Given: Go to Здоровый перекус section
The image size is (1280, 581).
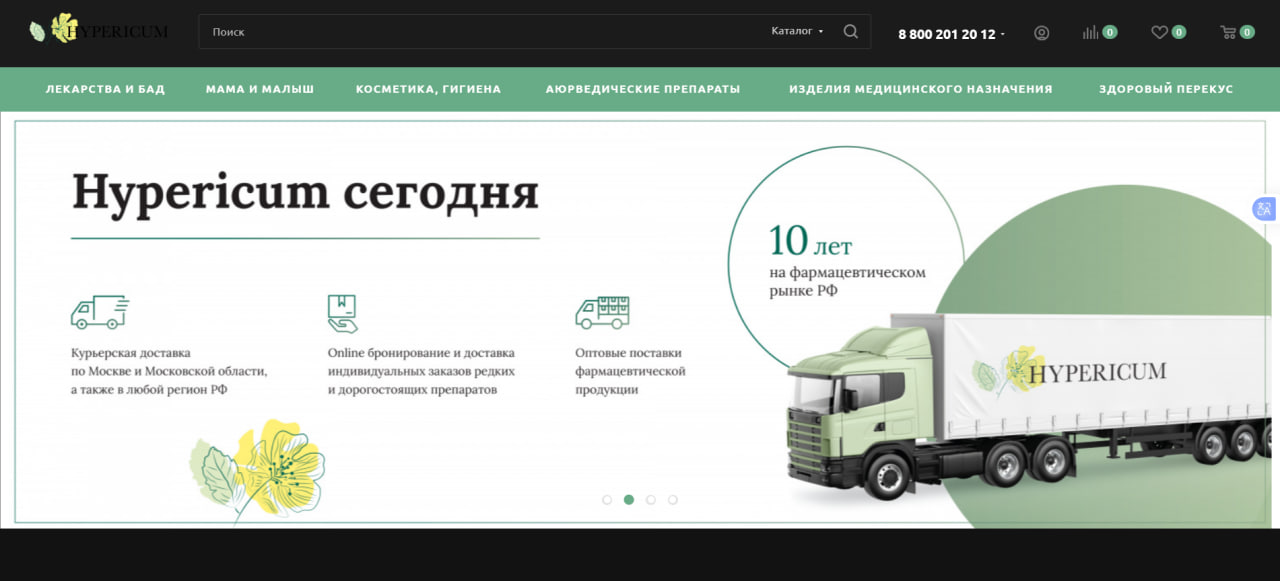Looking at the screenshot, I should coord(1165,89).
